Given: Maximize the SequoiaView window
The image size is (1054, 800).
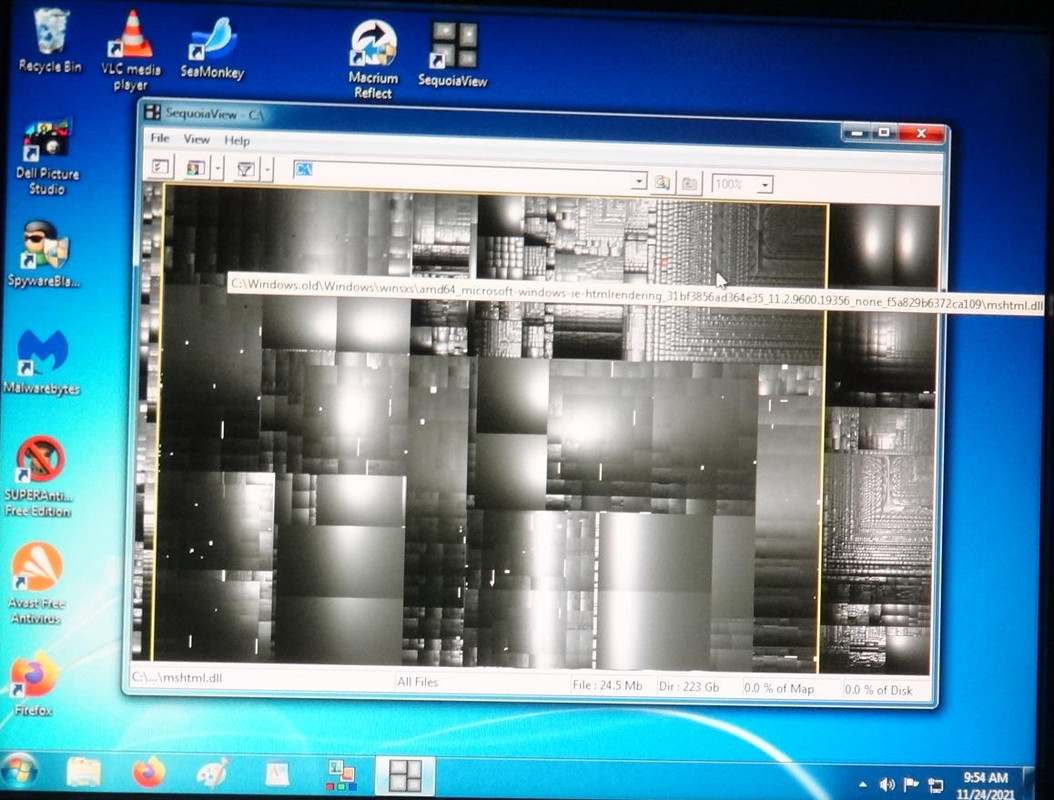Looking at the screenshot, I should tap(884, 132).
